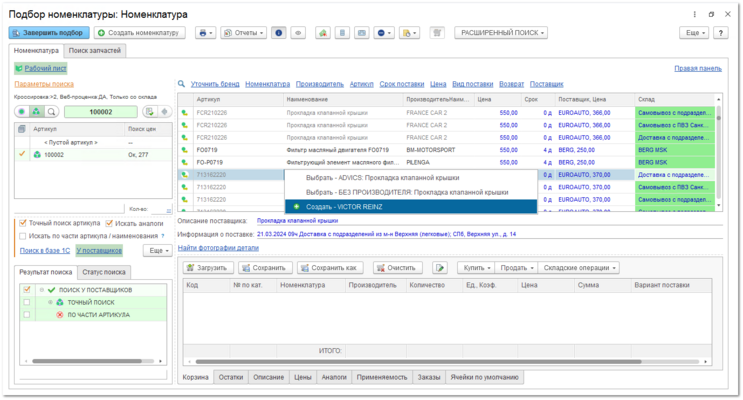Click the green house icon in toolbar
This screenshot has width=743, height=400.
point(323,33)
